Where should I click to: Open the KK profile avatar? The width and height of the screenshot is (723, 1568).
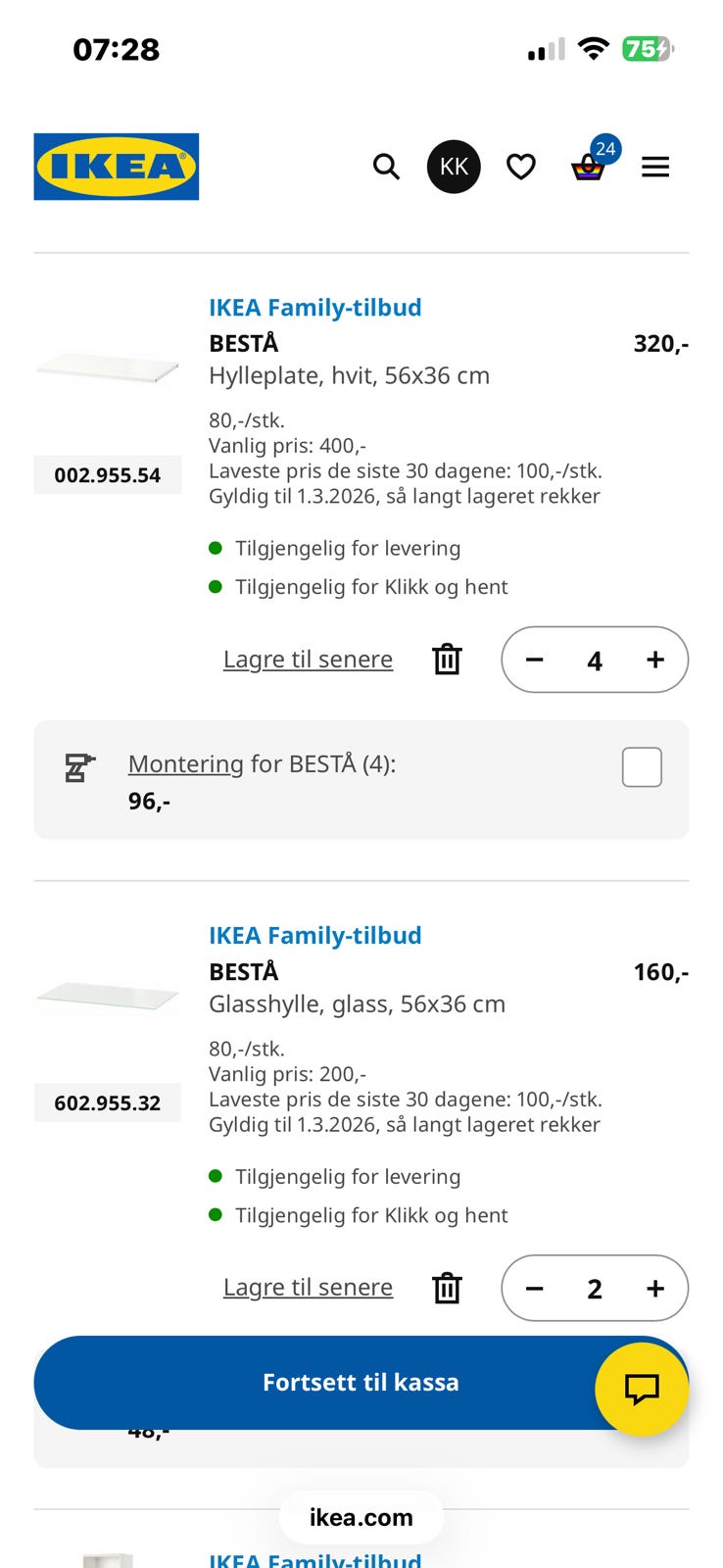point(454,167)
